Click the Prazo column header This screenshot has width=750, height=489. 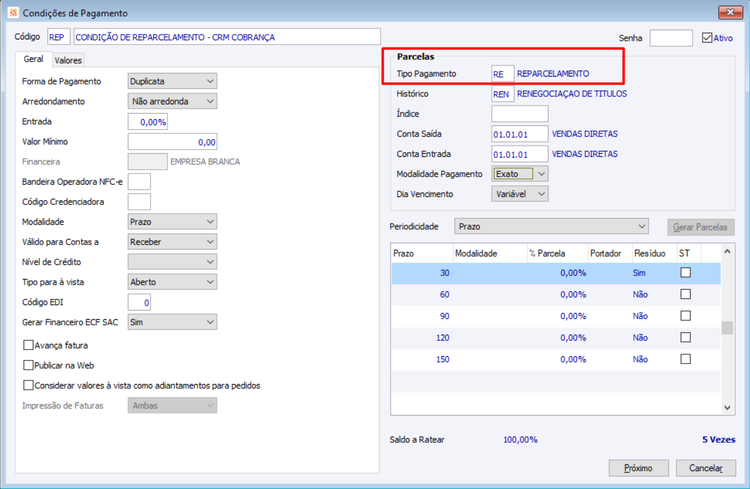point(422,253)
